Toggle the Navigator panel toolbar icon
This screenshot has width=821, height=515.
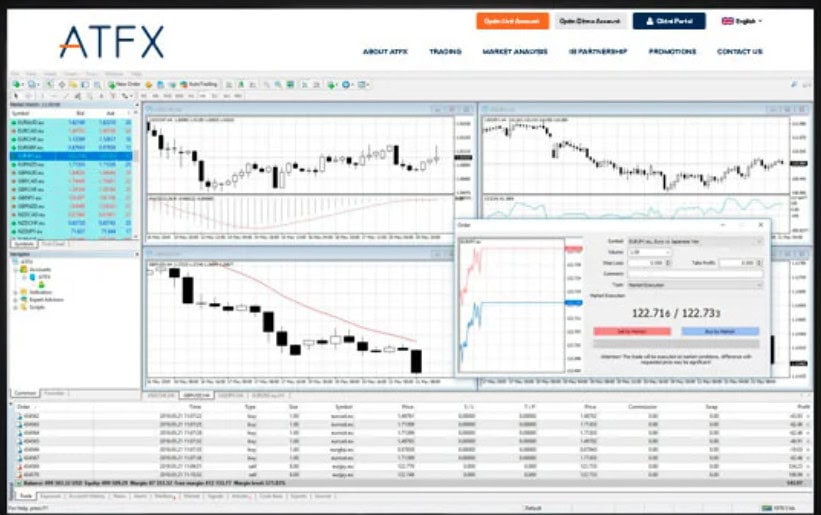[x=73, y=84]
